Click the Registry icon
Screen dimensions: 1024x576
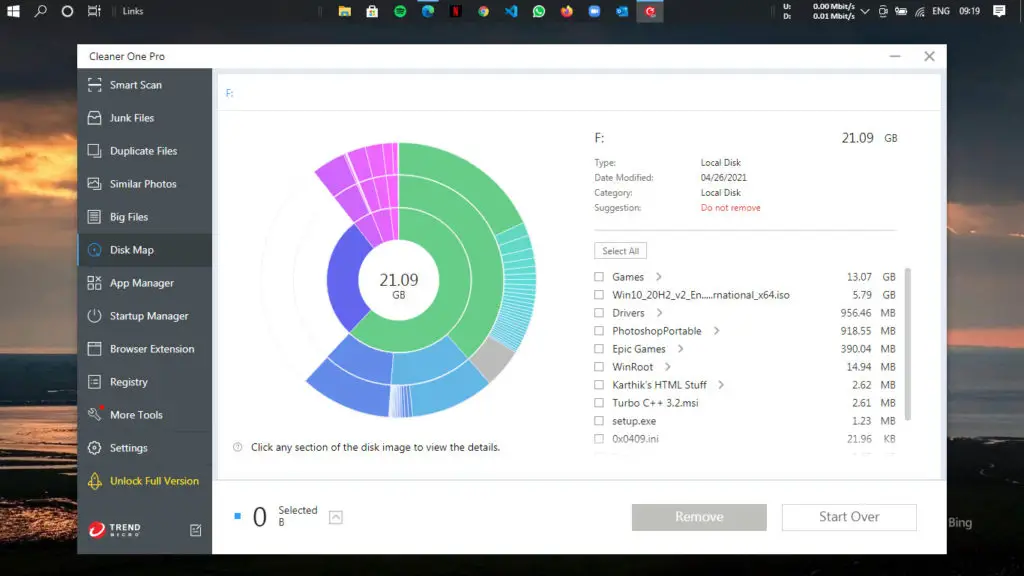(x=95, y=381)
